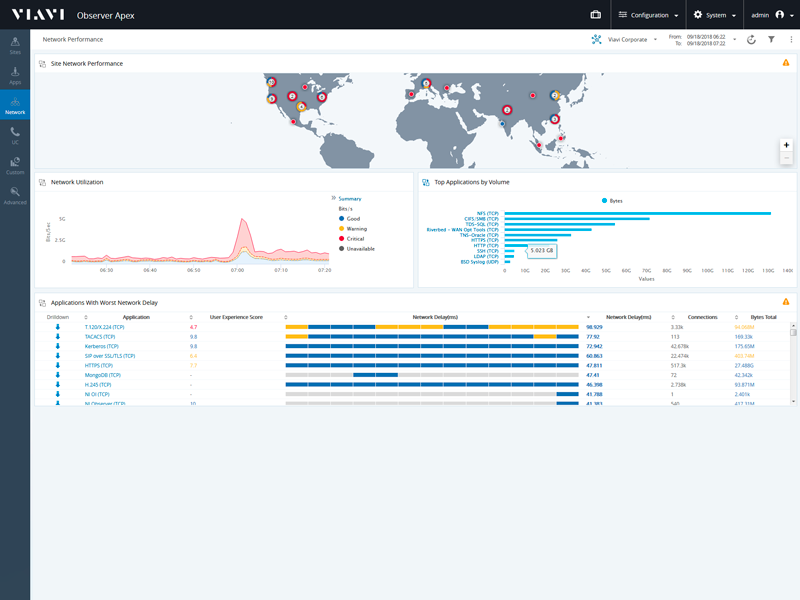Image resolution: width=800 pixels, height=600 pixels.
Task: Click the Applications With Worst Network Delay widget icon
Action: coord(42,303)
